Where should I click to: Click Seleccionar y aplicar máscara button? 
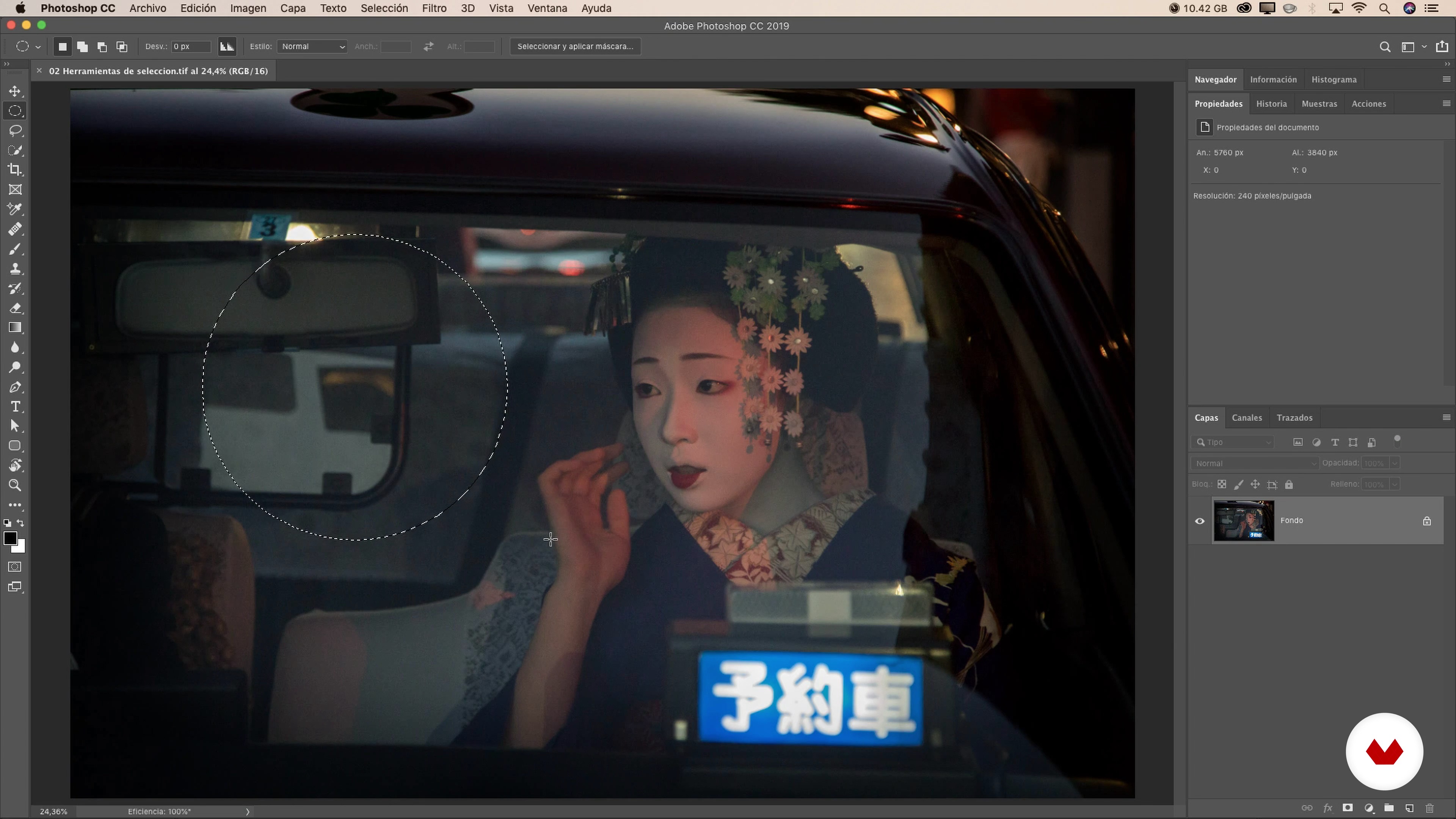click(x=575, y=46)
